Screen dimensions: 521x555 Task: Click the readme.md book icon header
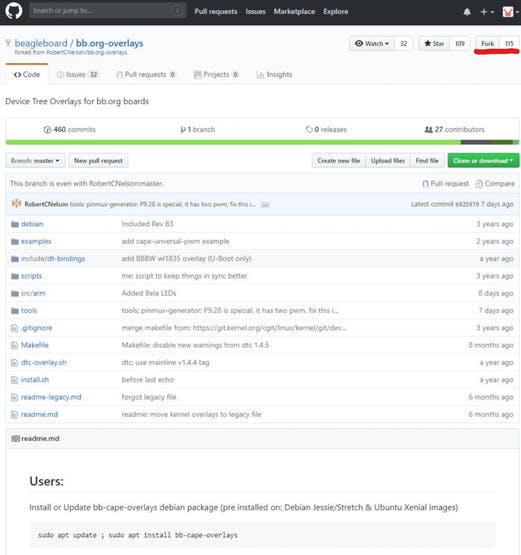pos(15,439)
